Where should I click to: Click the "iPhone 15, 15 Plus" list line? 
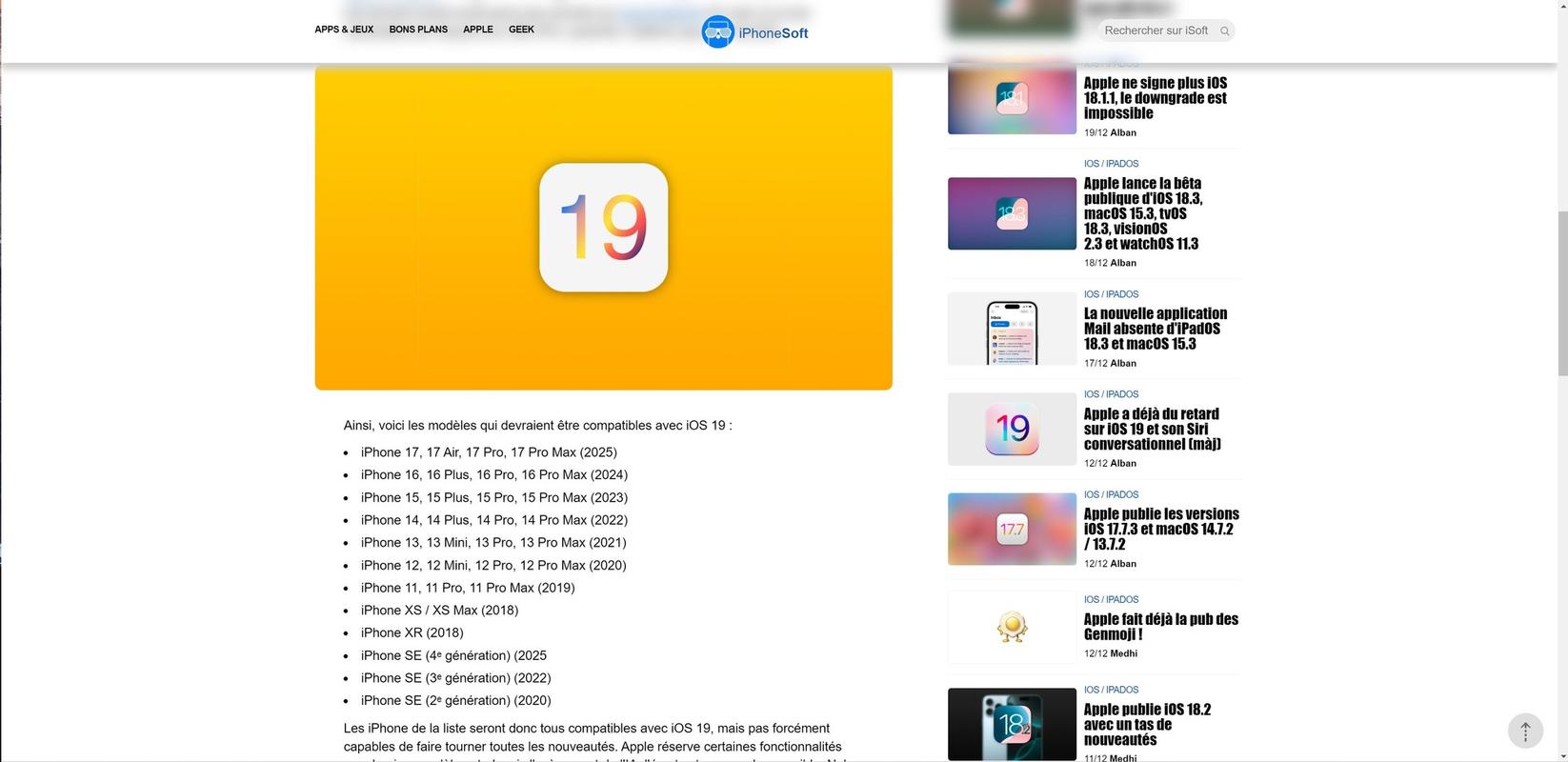click(494, 497)
